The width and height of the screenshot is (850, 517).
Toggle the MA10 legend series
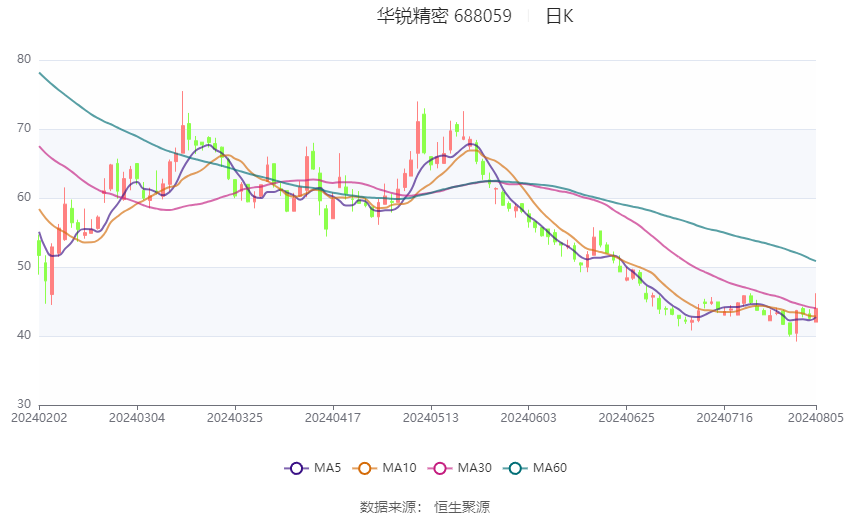tap(385, 468)
